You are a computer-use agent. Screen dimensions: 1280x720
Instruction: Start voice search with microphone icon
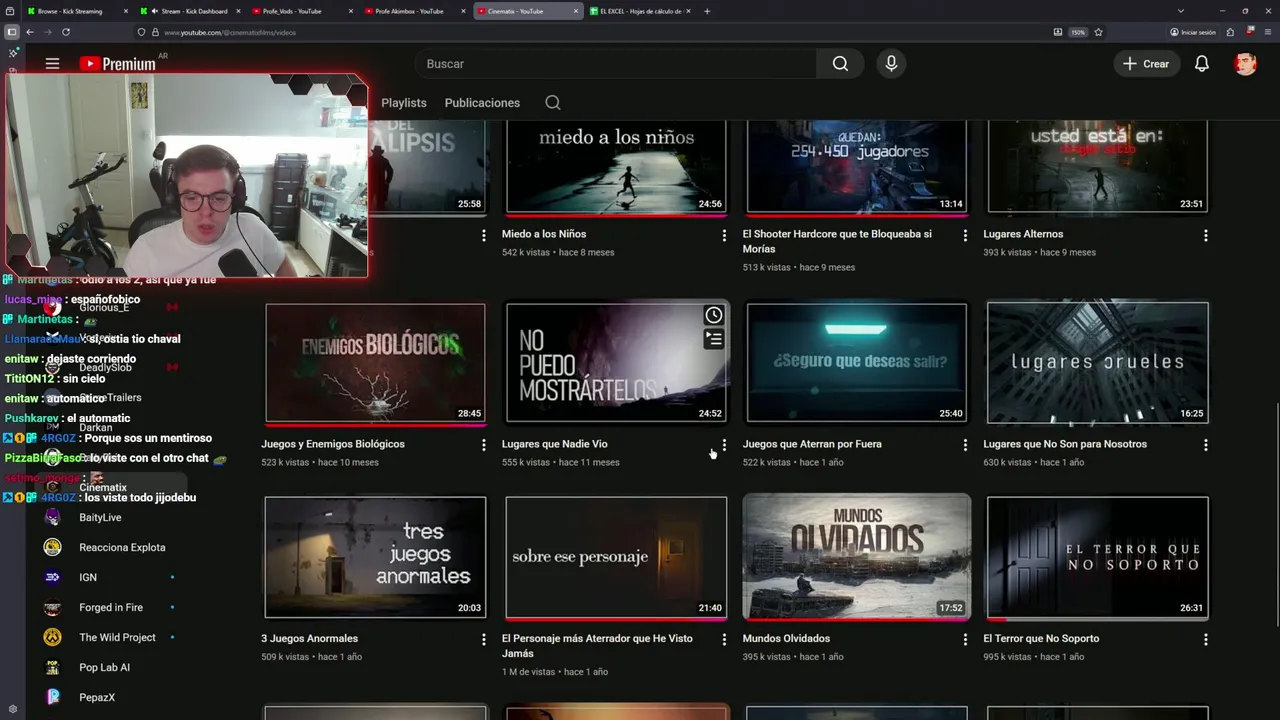tap(891, 64)
